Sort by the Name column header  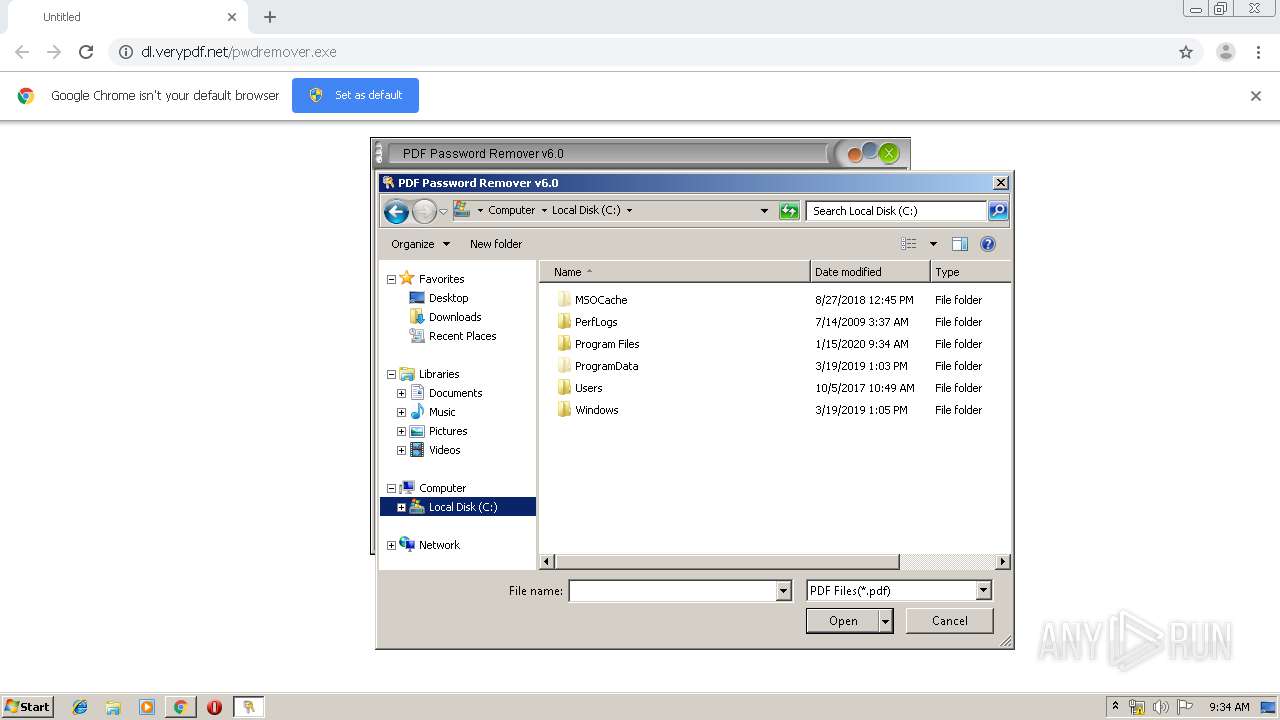coord(674,272)
